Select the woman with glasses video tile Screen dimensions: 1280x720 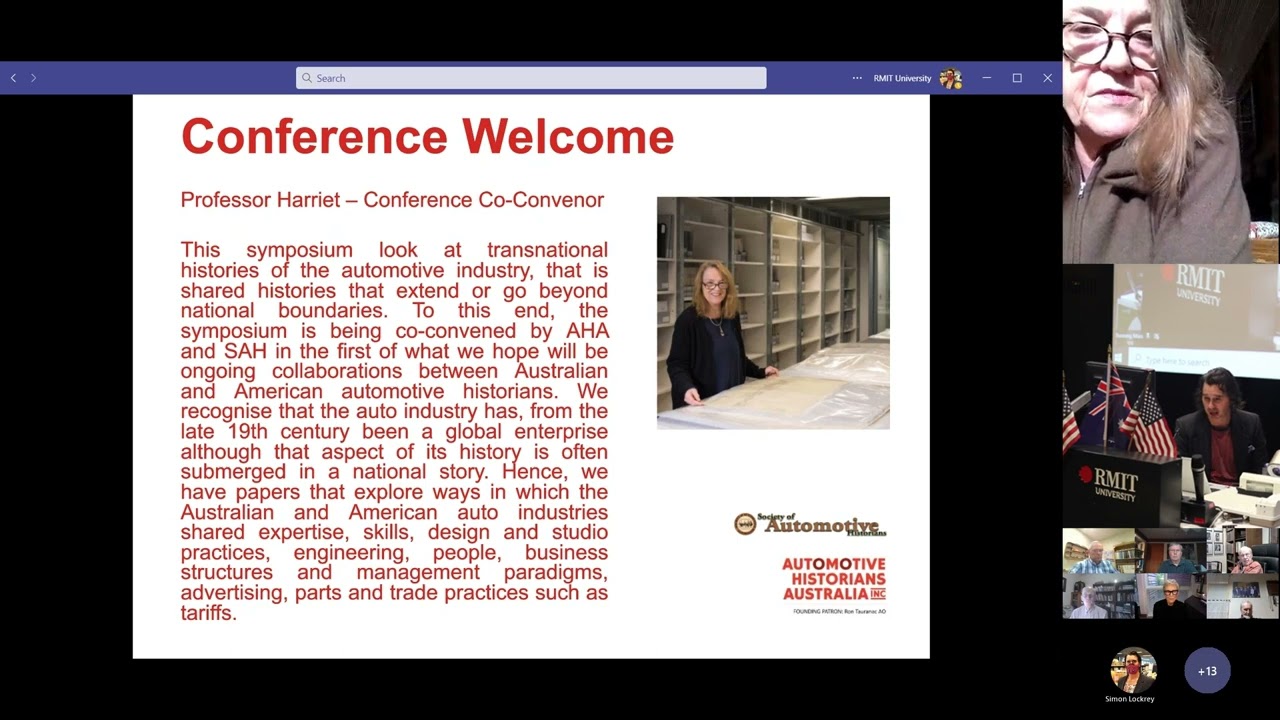[x=1171, y=131]
